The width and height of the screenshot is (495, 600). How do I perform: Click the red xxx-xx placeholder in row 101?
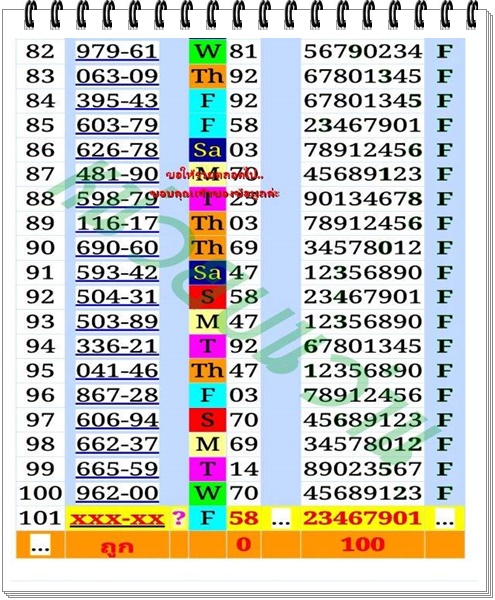click(117, 518)
